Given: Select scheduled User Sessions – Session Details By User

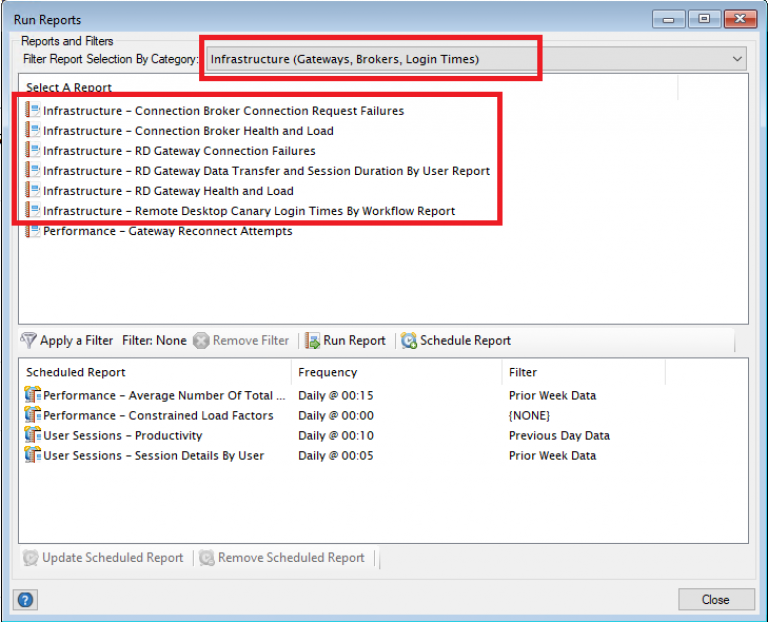Looking at the screenshot, I should 153,455.
